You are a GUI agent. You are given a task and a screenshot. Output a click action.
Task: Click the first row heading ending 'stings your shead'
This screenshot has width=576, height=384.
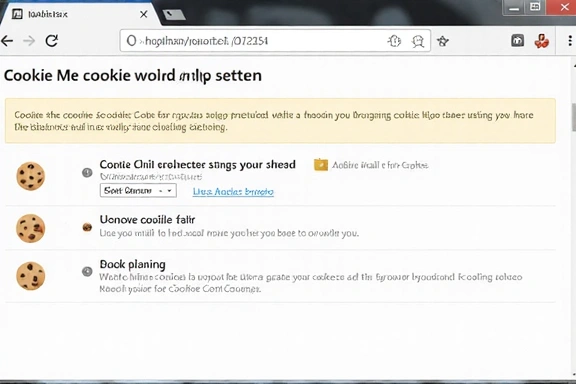(x=197, y=165)
